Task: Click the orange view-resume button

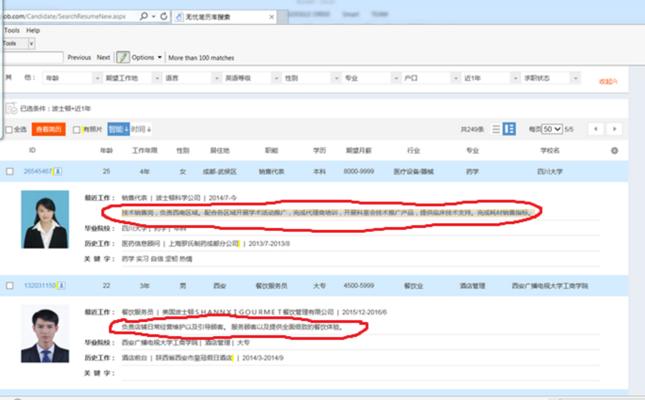Action: [49, 129]
